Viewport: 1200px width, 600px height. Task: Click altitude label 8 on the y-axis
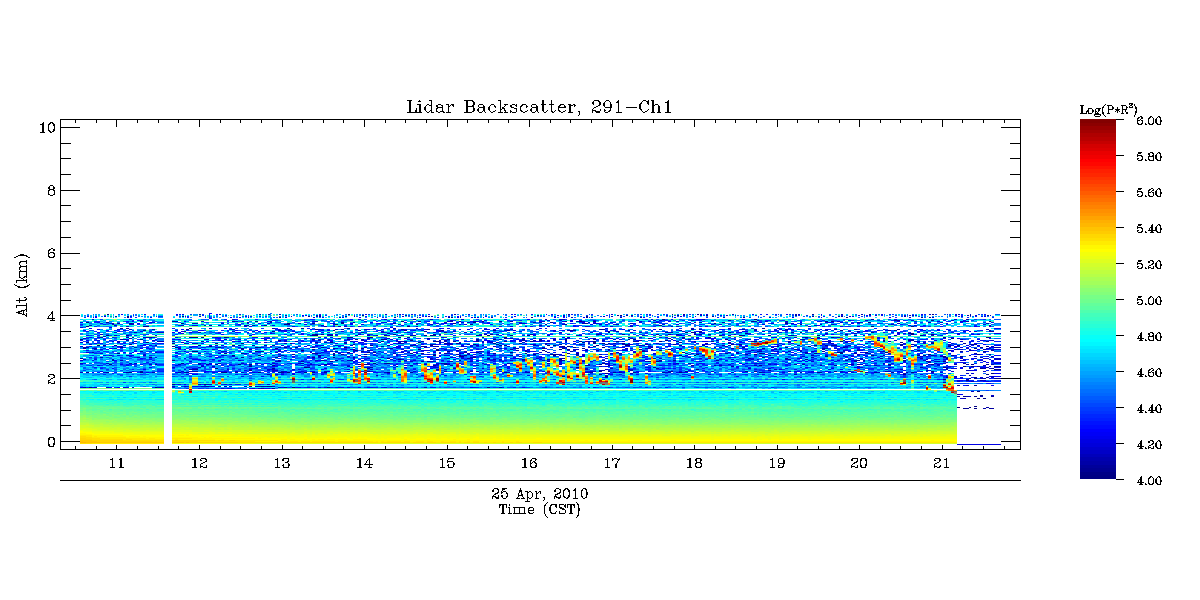coord(49,190)
